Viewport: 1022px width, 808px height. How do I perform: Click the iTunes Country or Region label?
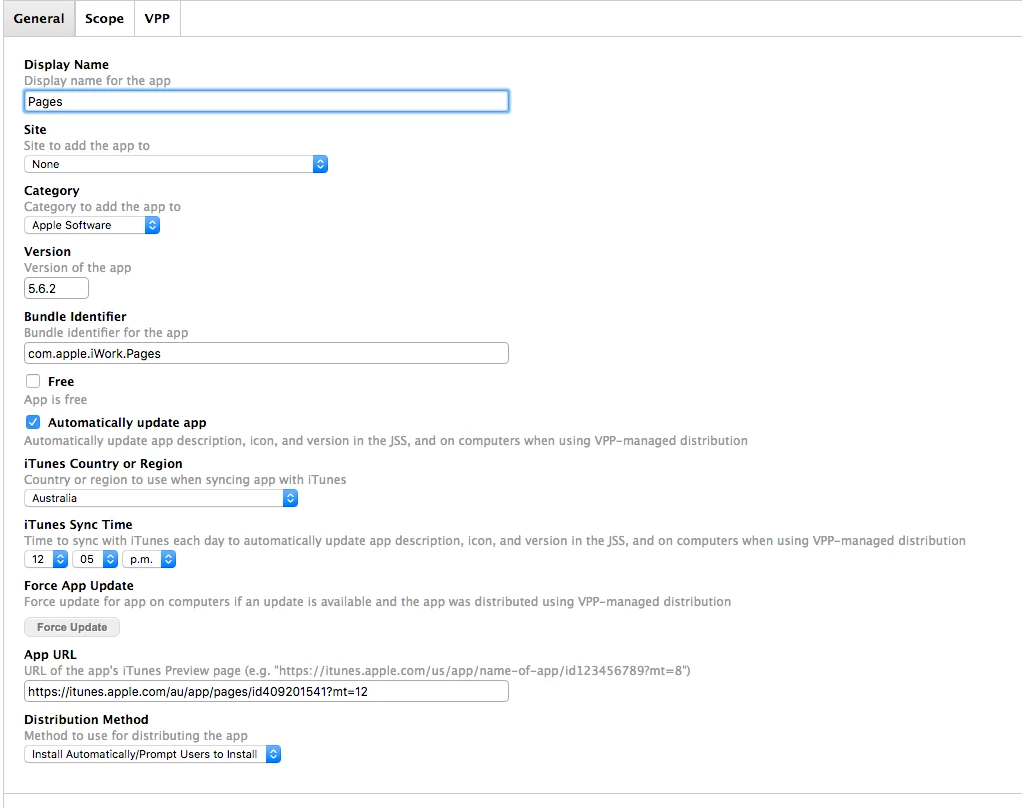click(x=103, y=464)
